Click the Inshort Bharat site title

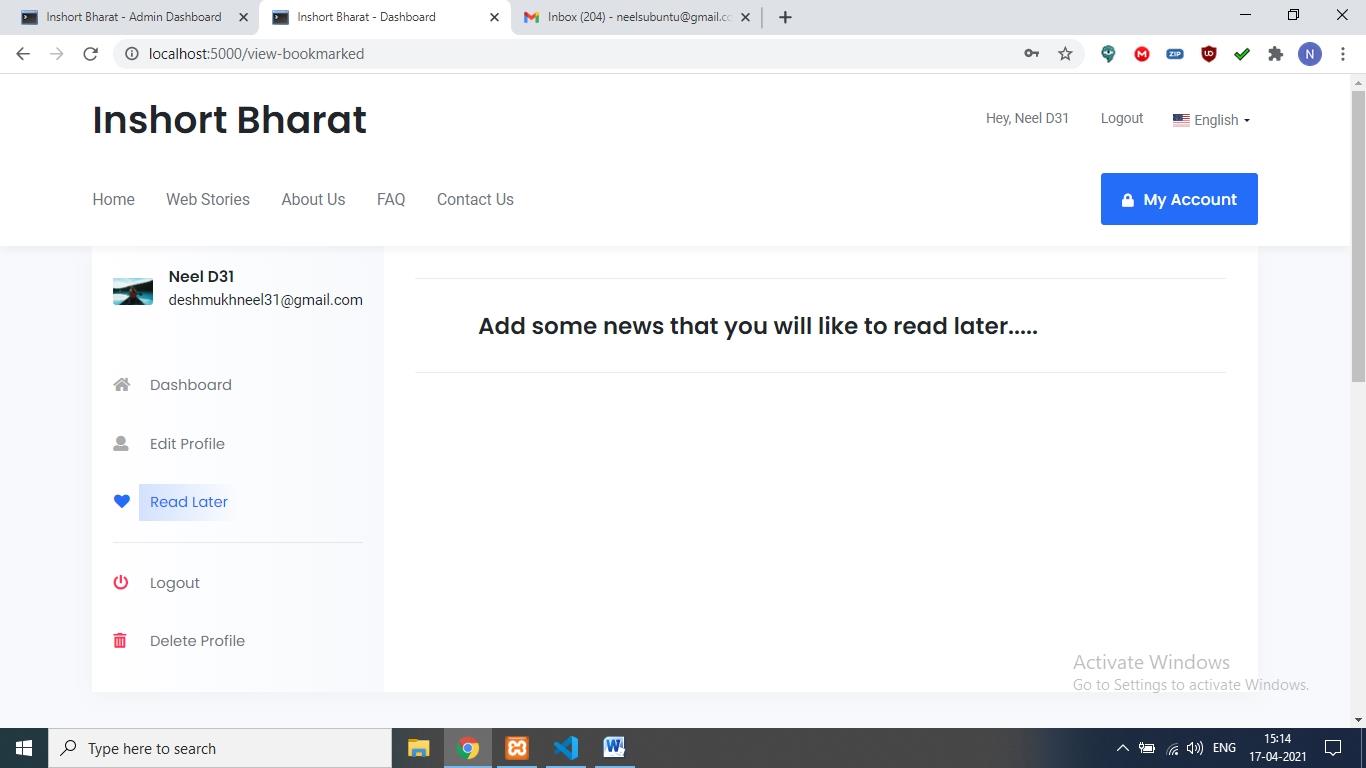(x=229, y=120)
